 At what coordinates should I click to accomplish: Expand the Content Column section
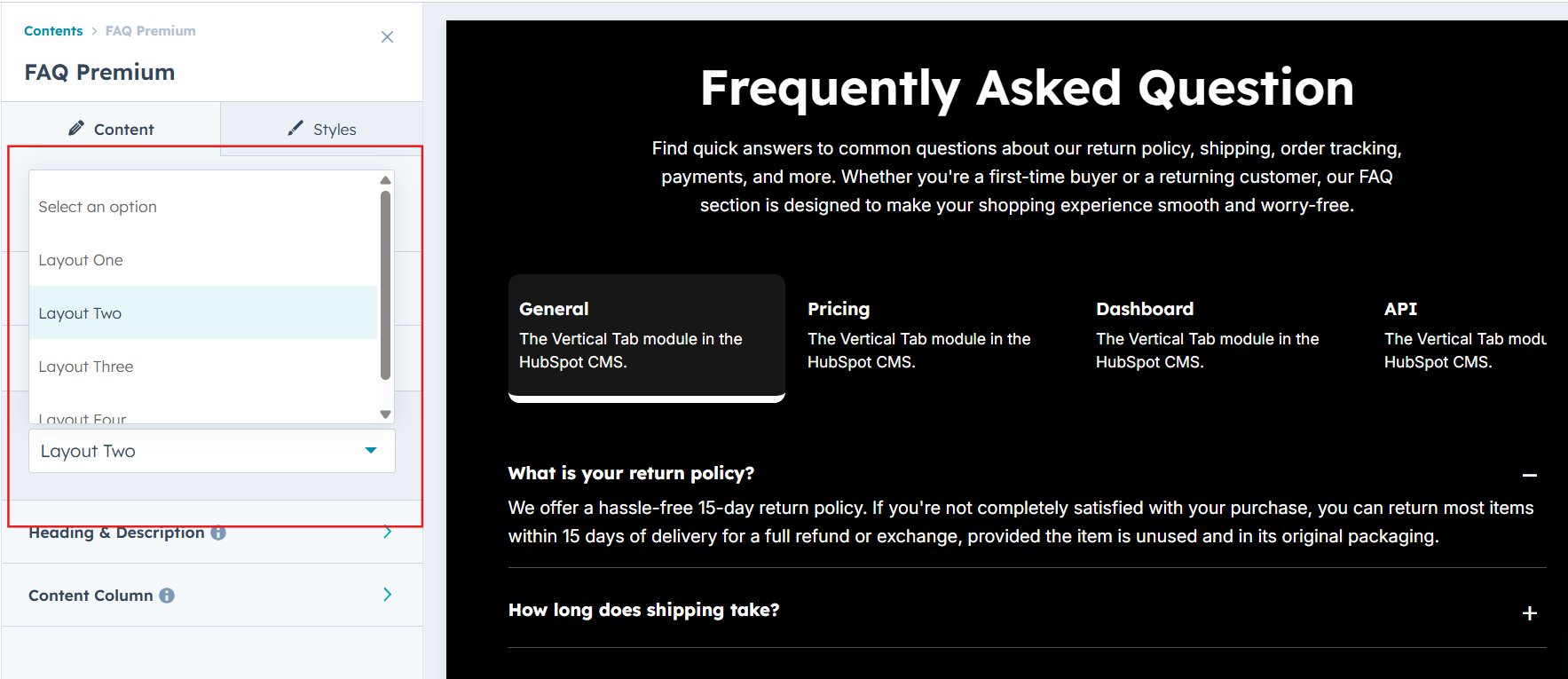tap(387, 595)
